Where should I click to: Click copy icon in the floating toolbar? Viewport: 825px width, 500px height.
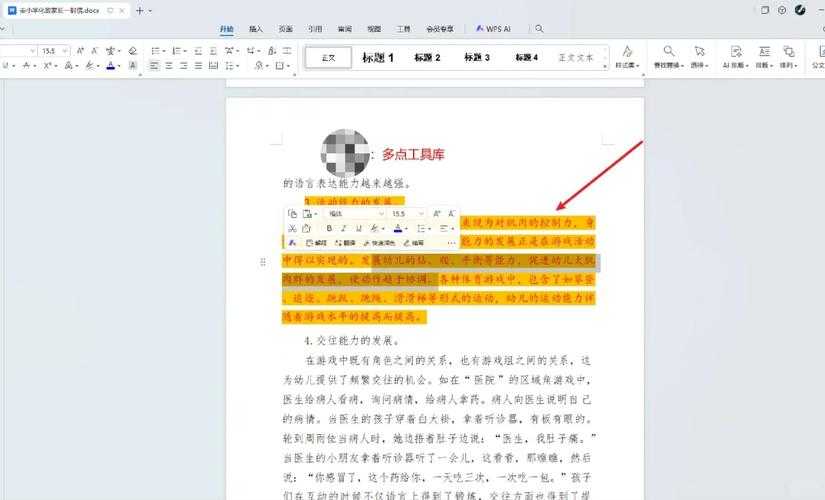(293, 214)
